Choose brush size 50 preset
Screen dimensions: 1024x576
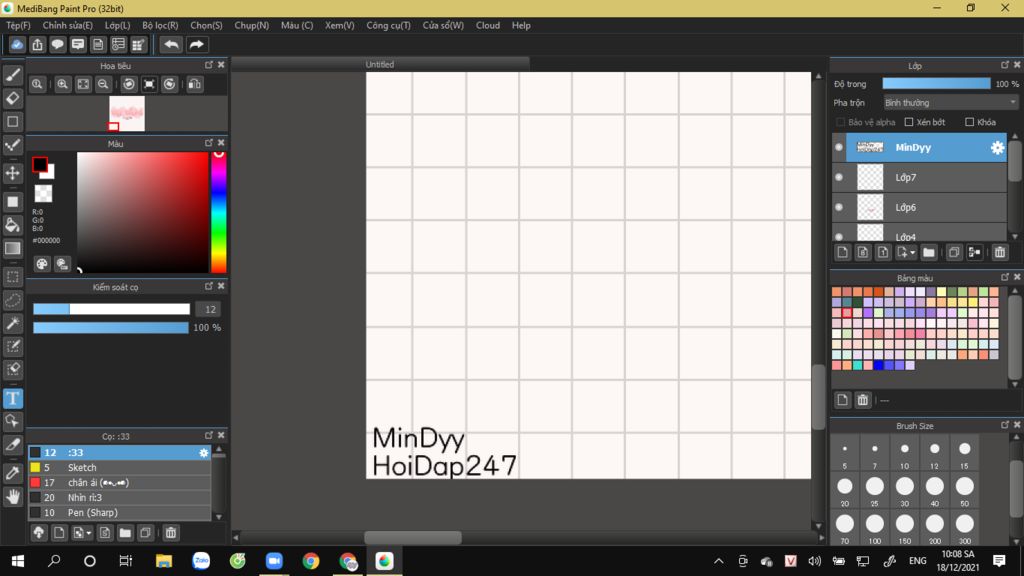[x=965, y=491]
